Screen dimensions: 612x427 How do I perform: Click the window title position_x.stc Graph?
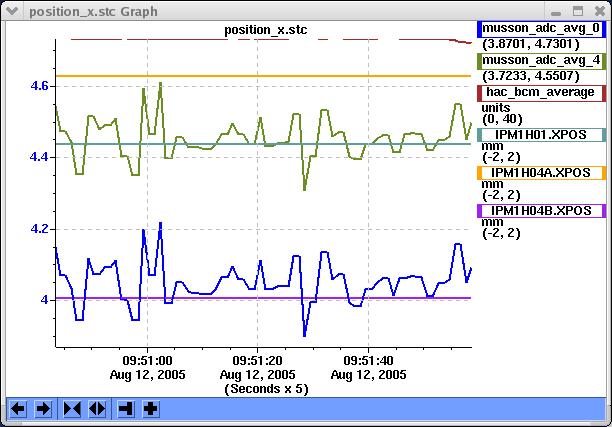tap(93, 12)
